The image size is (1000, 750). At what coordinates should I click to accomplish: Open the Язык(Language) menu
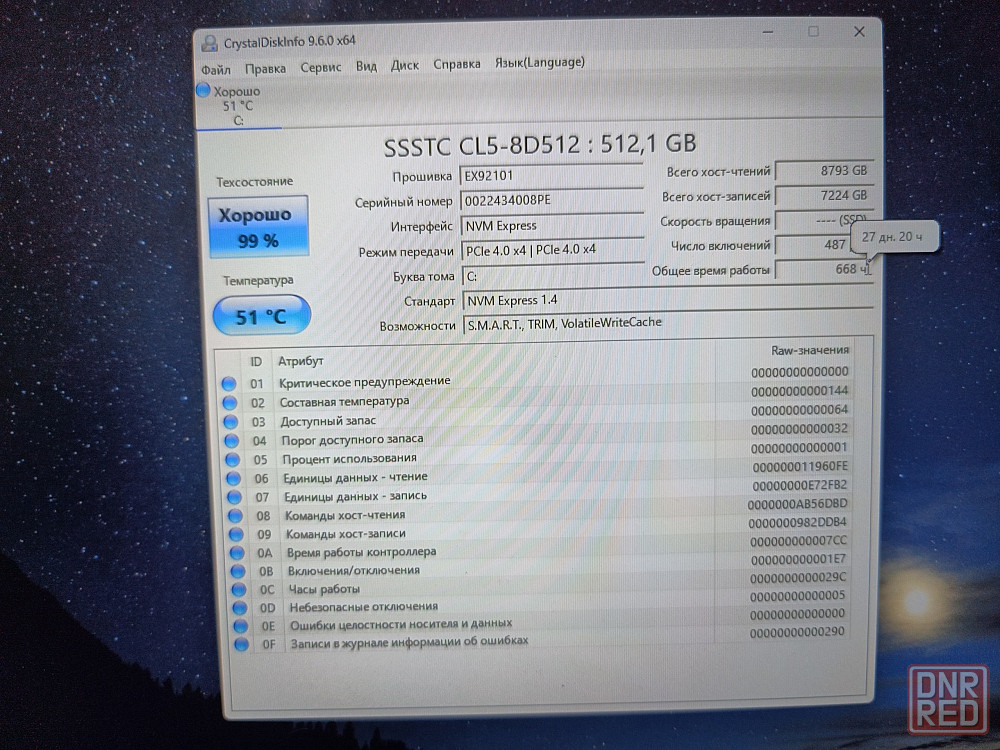point(539,62)
